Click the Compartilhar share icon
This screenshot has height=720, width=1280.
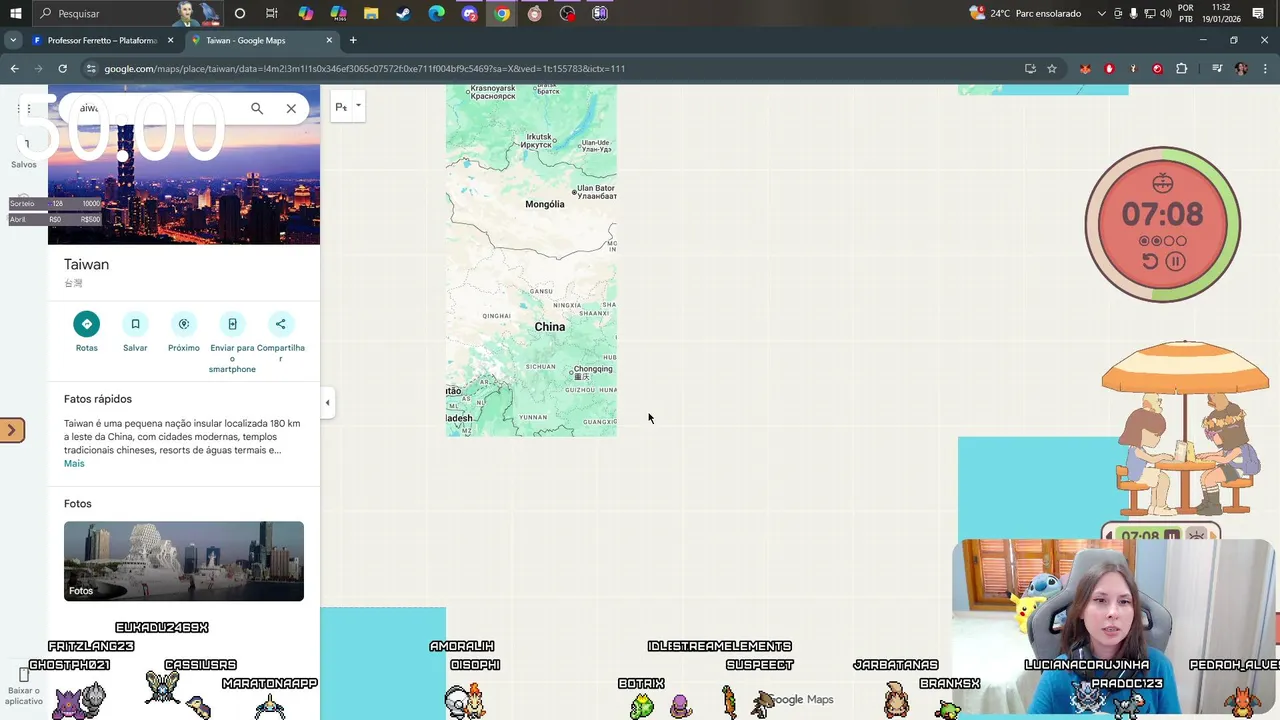280,324
